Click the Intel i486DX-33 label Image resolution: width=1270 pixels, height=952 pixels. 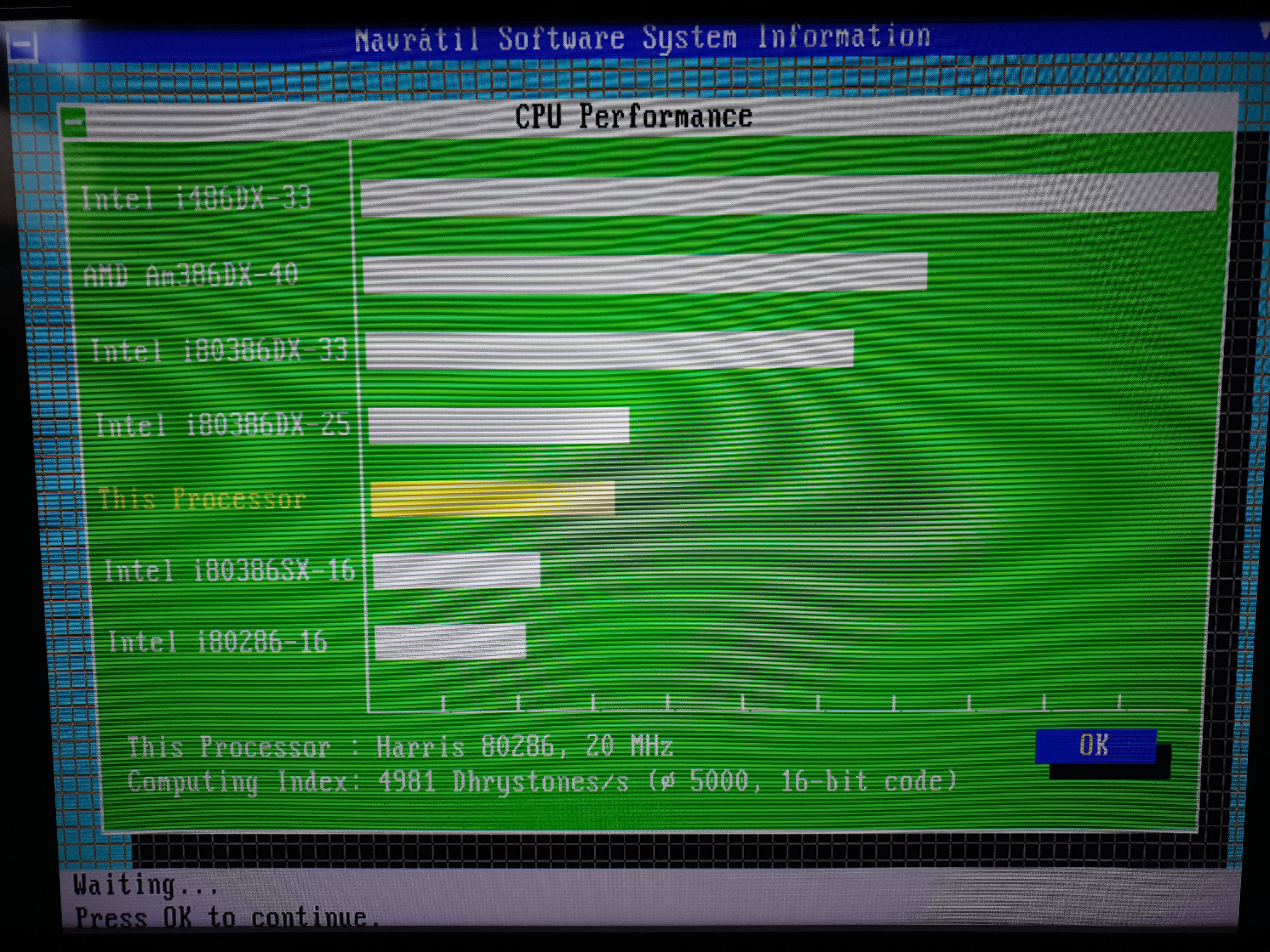click(196, 198)
